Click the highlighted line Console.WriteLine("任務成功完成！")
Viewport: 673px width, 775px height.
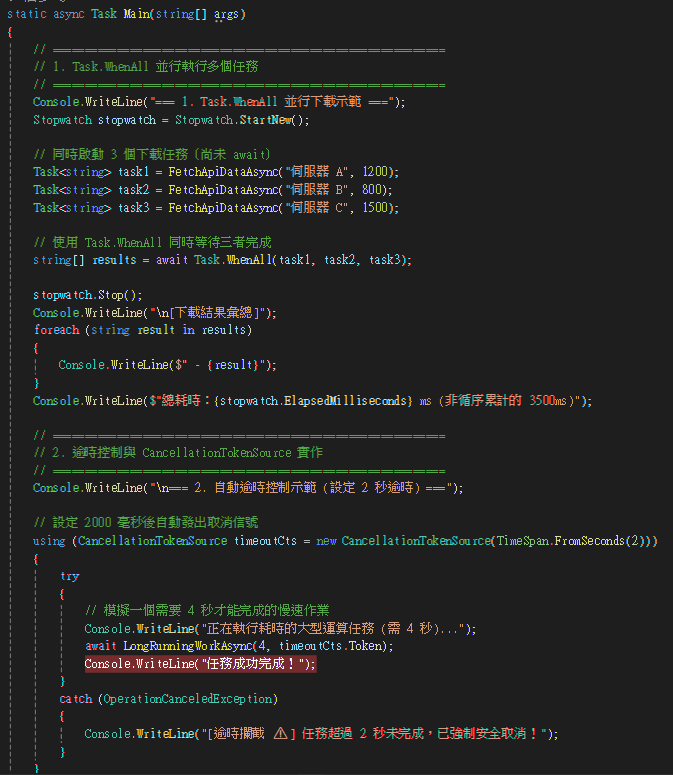200,664
